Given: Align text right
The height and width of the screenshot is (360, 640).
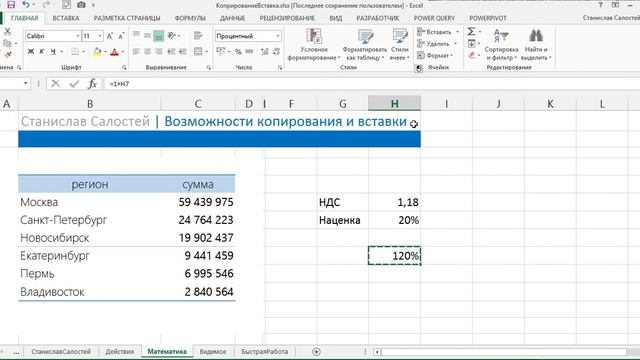Looking at the screenshot, I should point(158,52).
